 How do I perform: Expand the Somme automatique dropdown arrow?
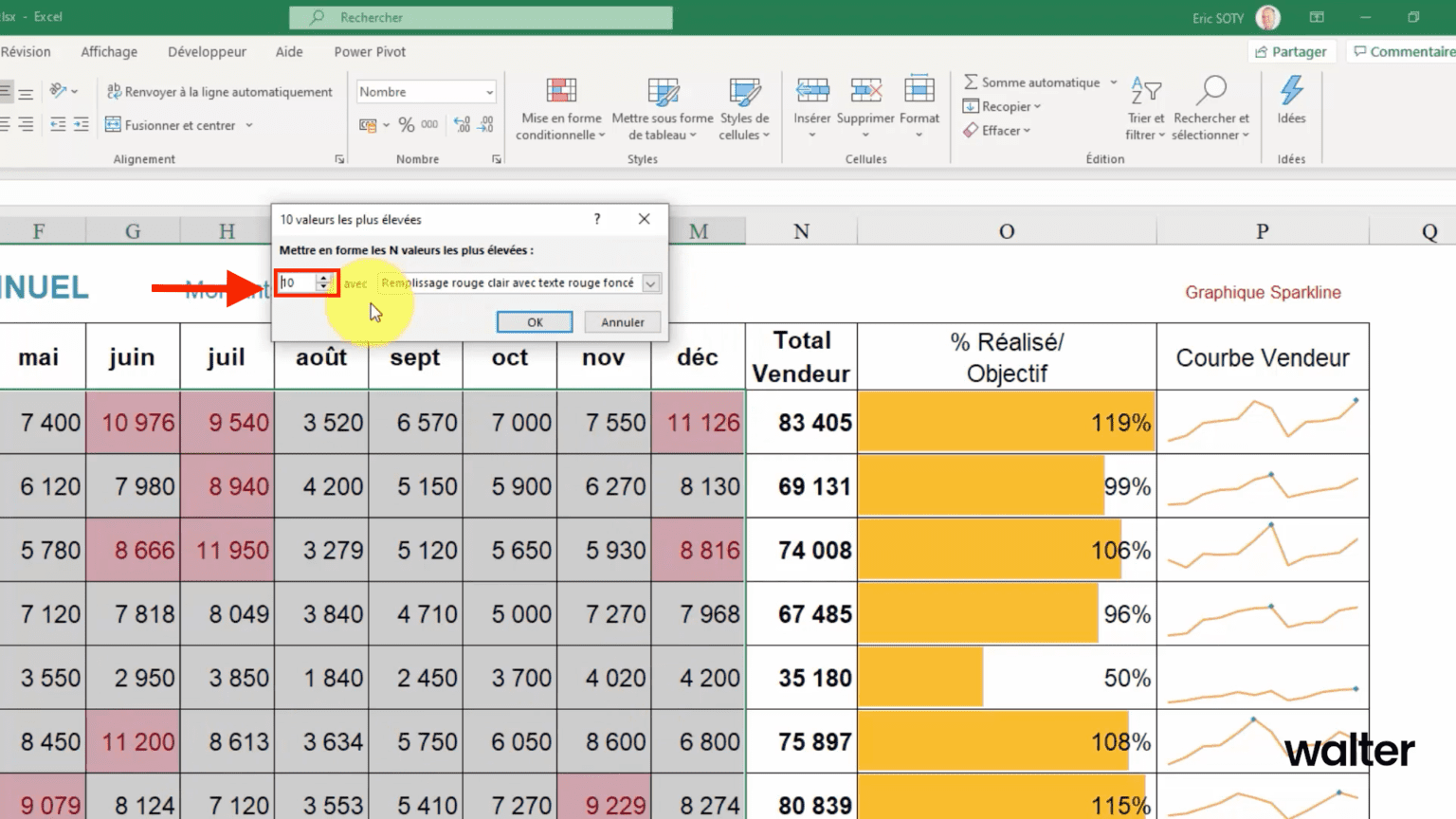click(1114, 82)
